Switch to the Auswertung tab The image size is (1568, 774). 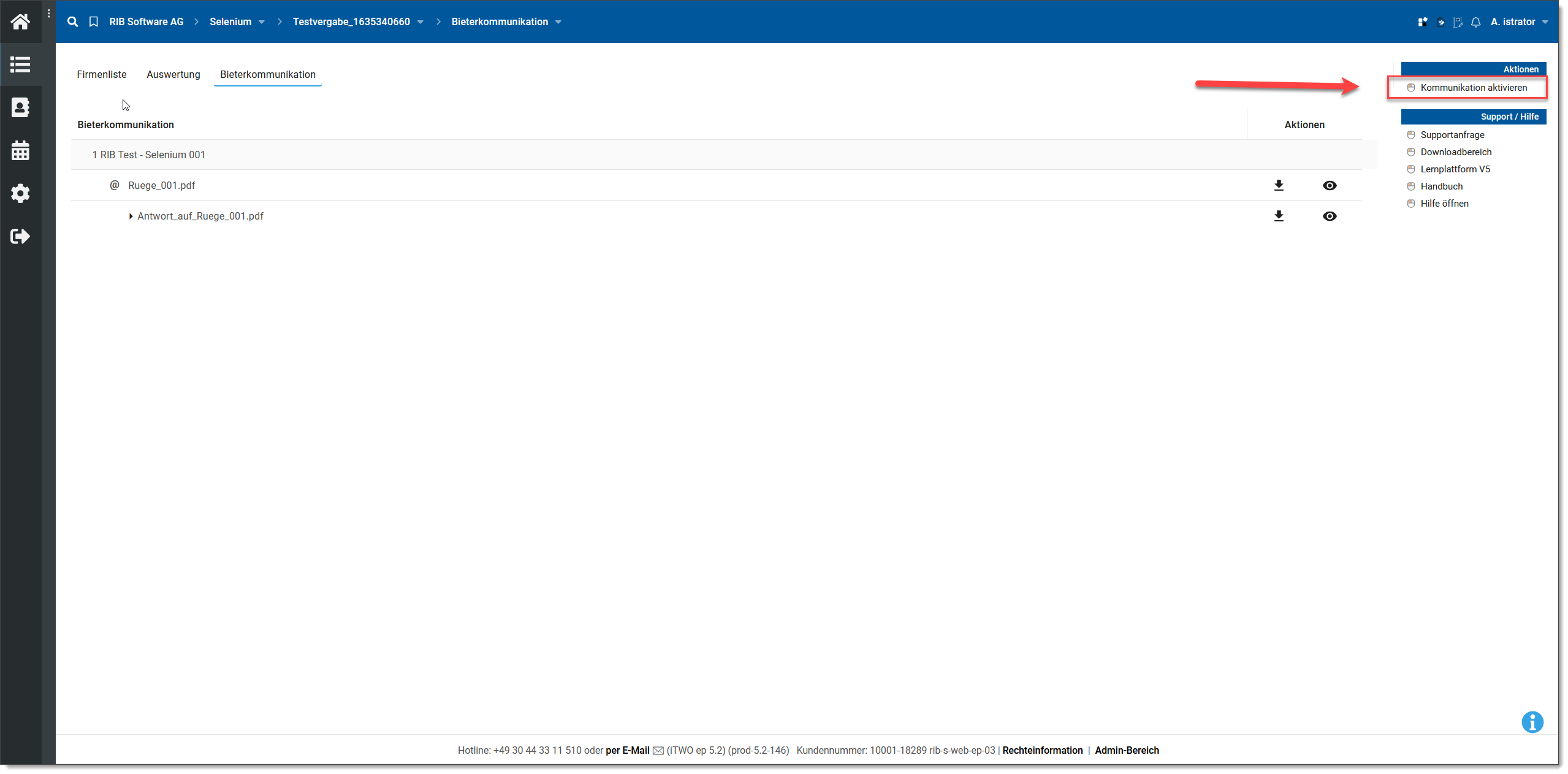173,74
